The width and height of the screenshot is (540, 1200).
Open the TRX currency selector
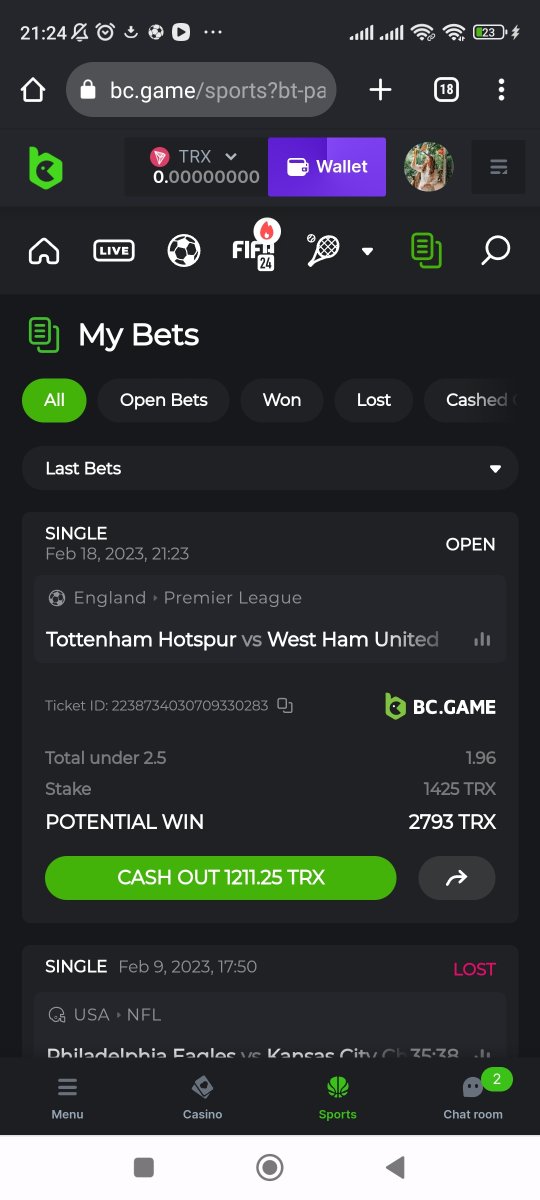(195, 167)
